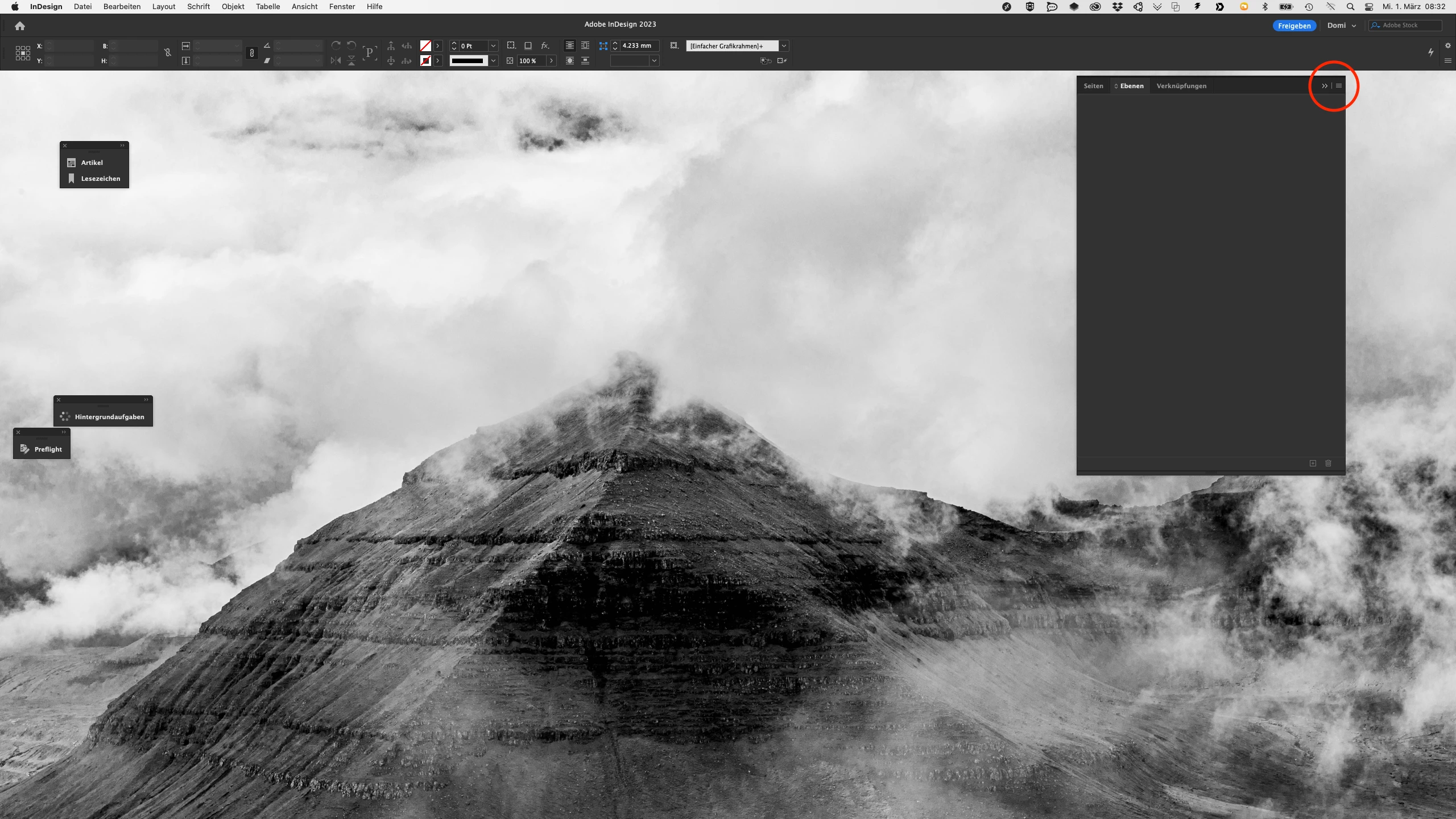This screenshot has height=819, width=1456.
Task: Click the drop shadow icon
Action: coord(528,45)
